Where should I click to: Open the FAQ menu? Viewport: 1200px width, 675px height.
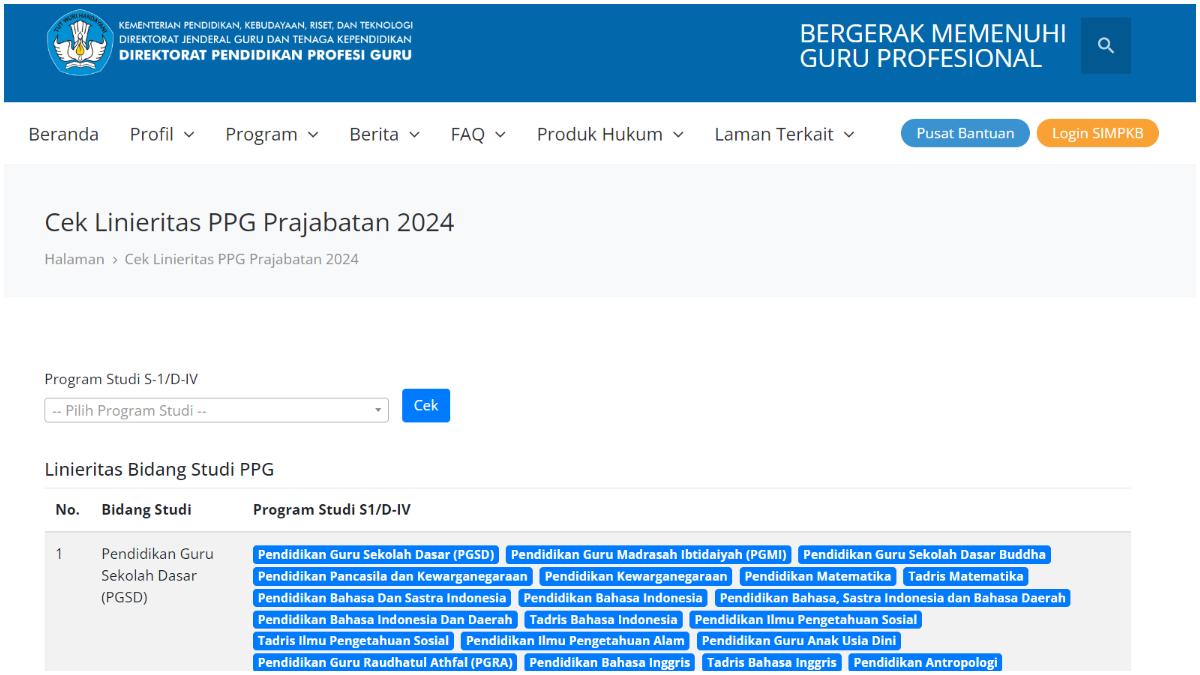478,134
